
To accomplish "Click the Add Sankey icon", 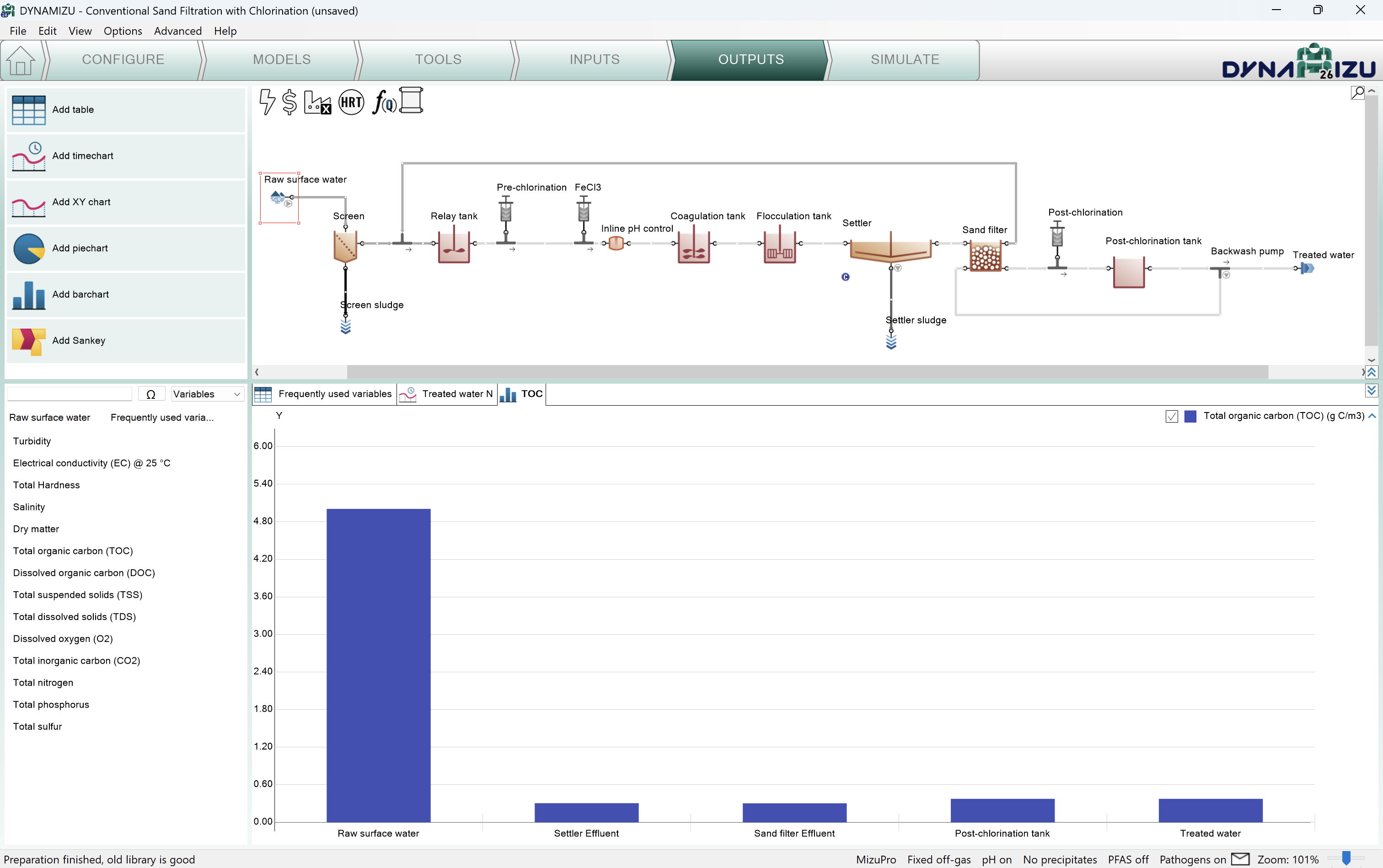I will [x=28, y=341].
